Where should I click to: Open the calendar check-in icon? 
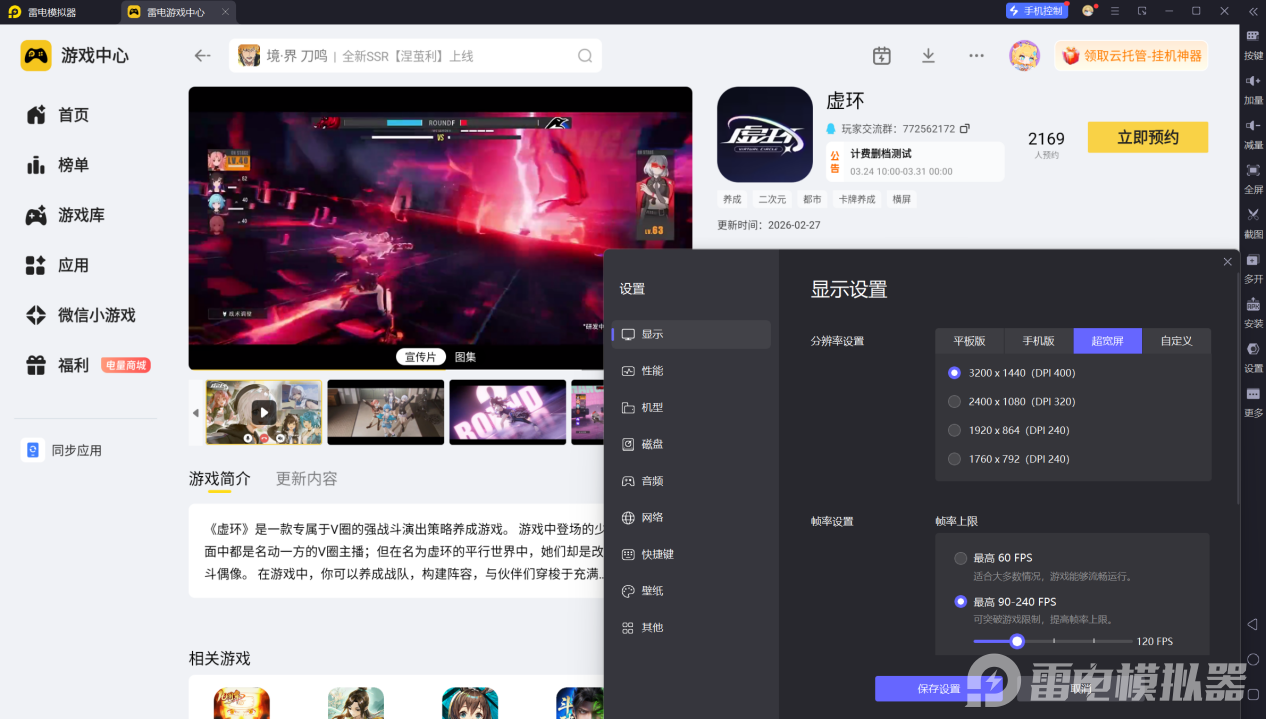tap(881, 56)
